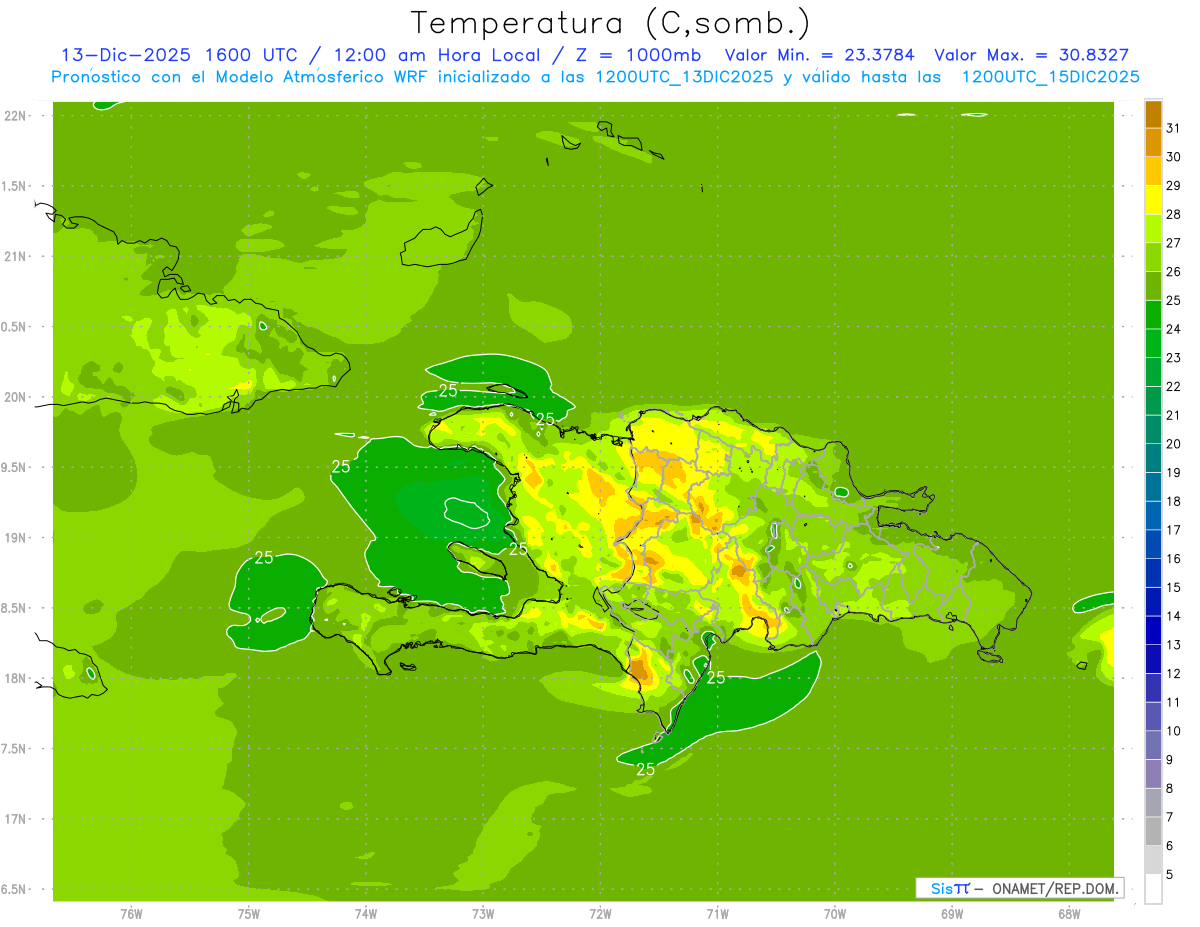Pick the purple legend swatch between 9 and 10
The width and height of the screenshot is (1200, 927).
click(x=1153, y=745)
